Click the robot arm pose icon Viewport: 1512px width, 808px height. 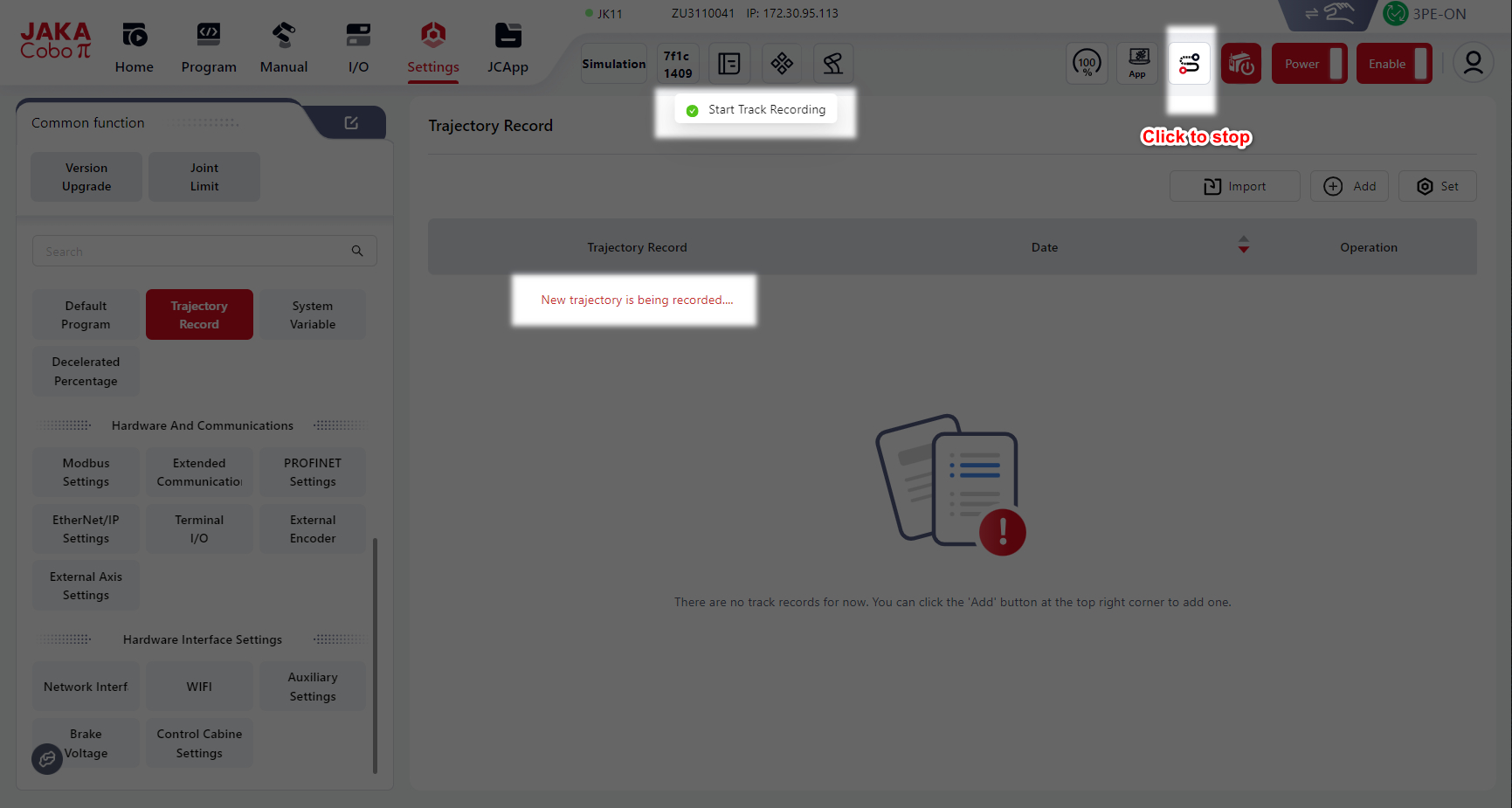[x=832, y=64]
